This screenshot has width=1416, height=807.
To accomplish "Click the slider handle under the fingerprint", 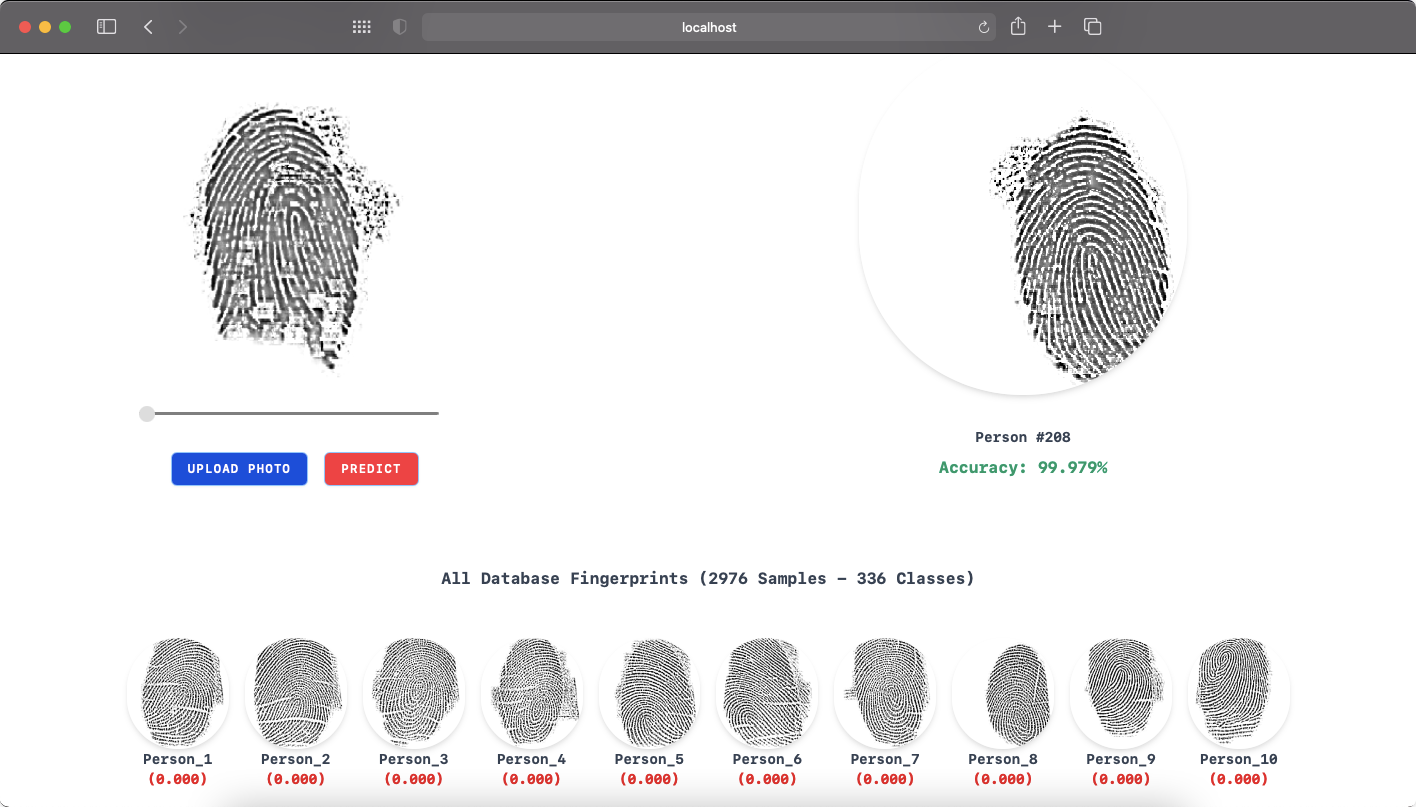I will [x=147, y=413].
